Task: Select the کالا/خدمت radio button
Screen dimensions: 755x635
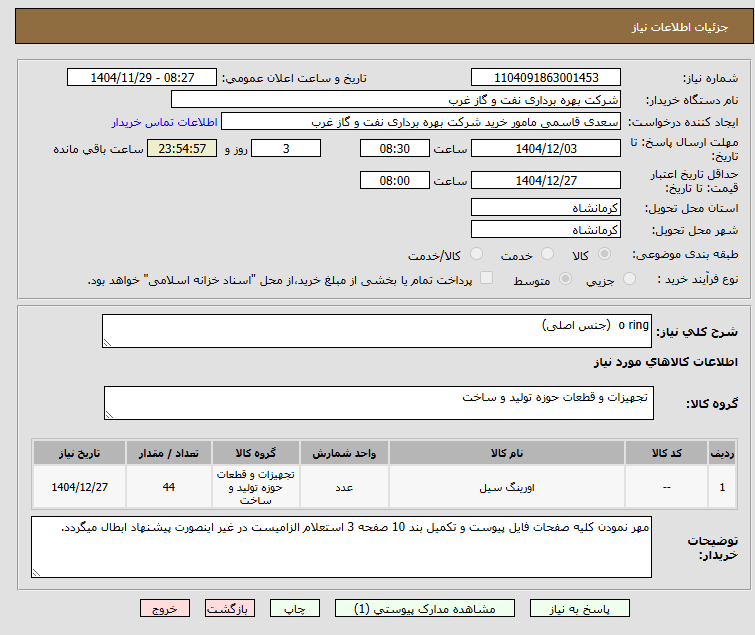Action: click(477, 254)
